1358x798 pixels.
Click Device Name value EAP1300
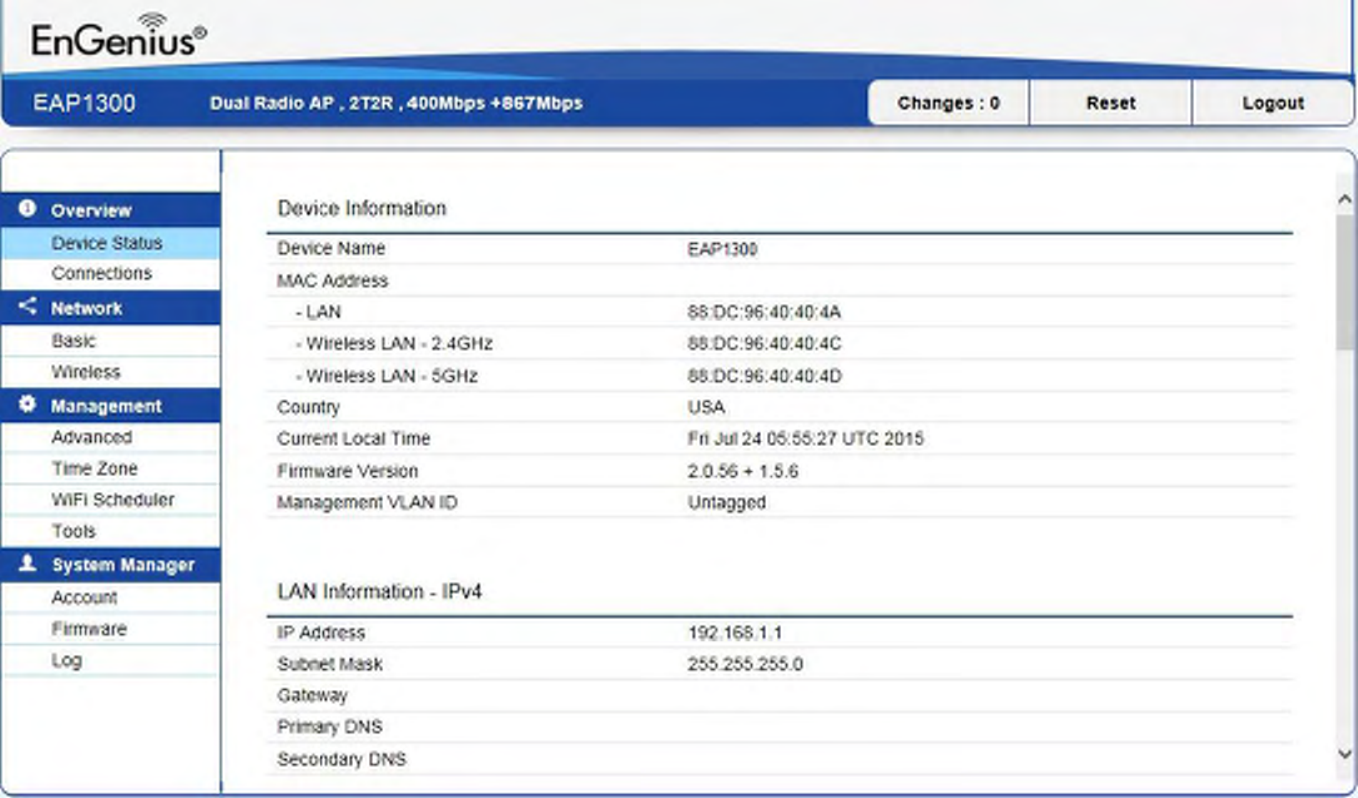[722, 249]
